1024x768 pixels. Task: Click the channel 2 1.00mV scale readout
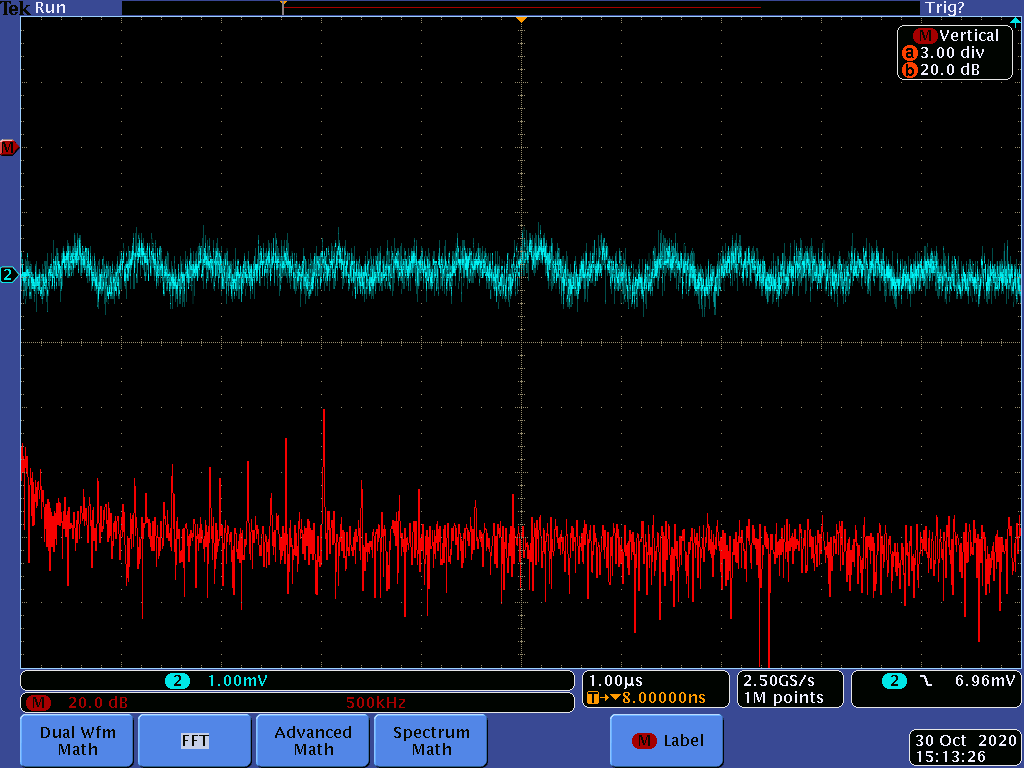coord(237,681)
